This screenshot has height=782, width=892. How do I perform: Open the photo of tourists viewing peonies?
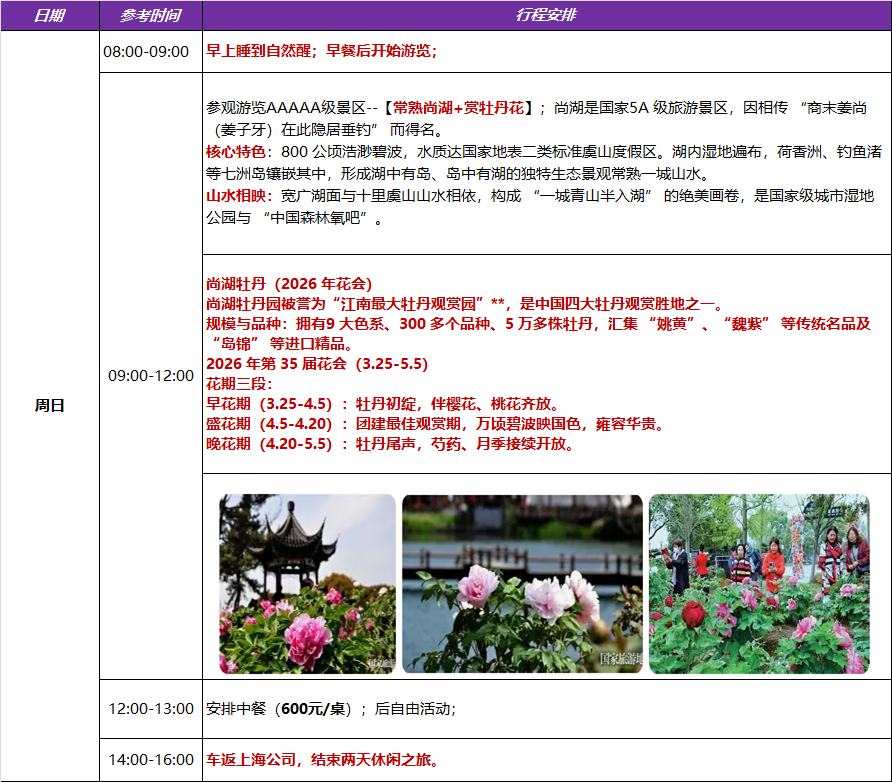(759, 583)
